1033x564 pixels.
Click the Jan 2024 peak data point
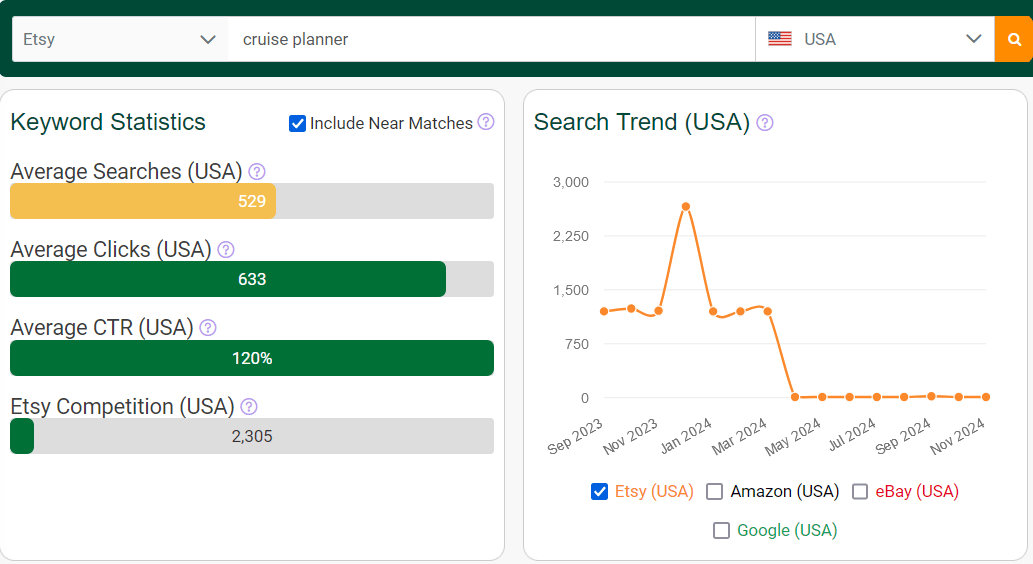[x=686, y=206]
